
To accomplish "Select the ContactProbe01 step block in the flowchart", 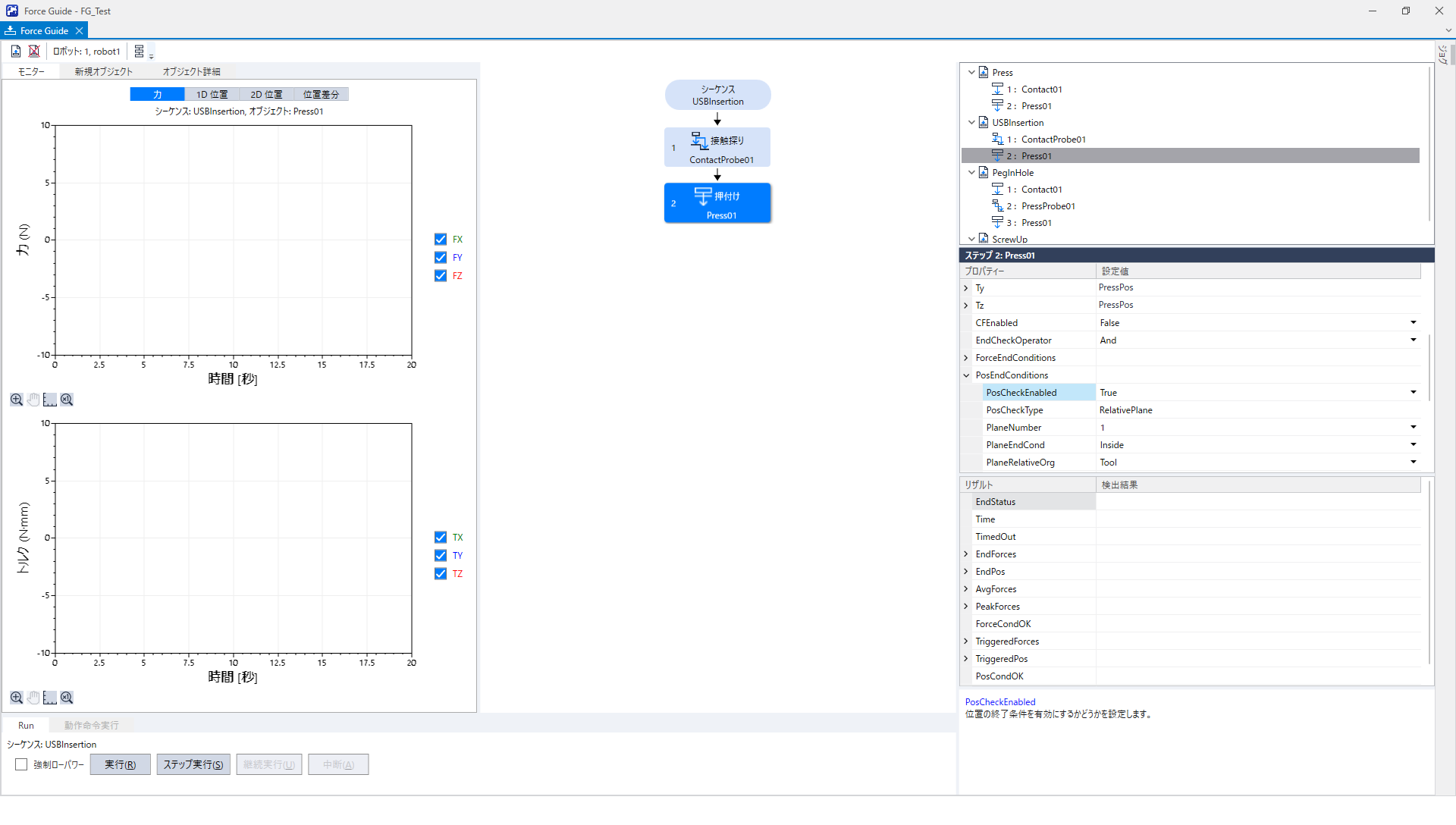I will point(717,147).
